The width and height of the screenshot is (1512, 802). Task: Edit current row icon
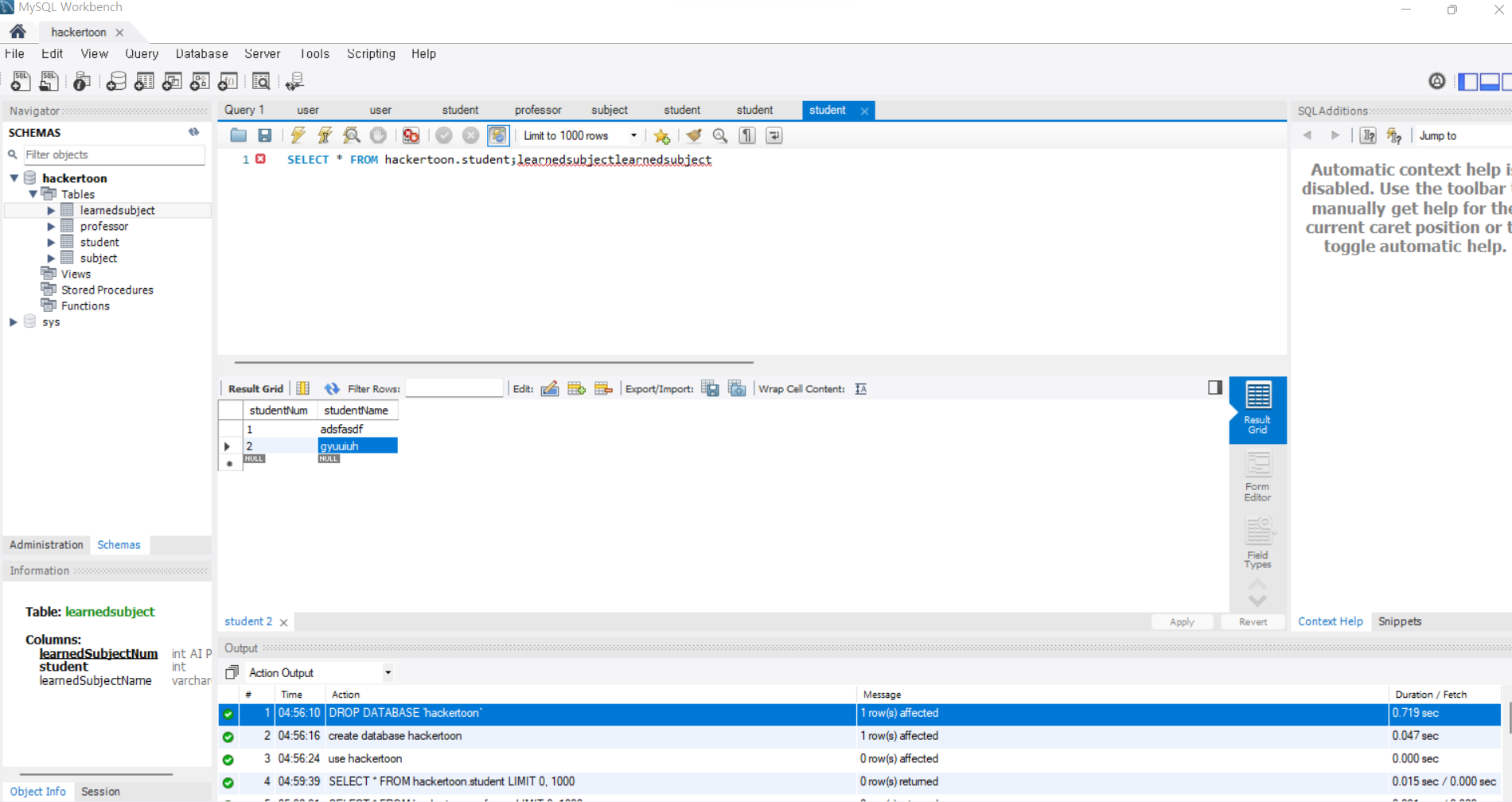pyautogui.click(x=550, y=388)
